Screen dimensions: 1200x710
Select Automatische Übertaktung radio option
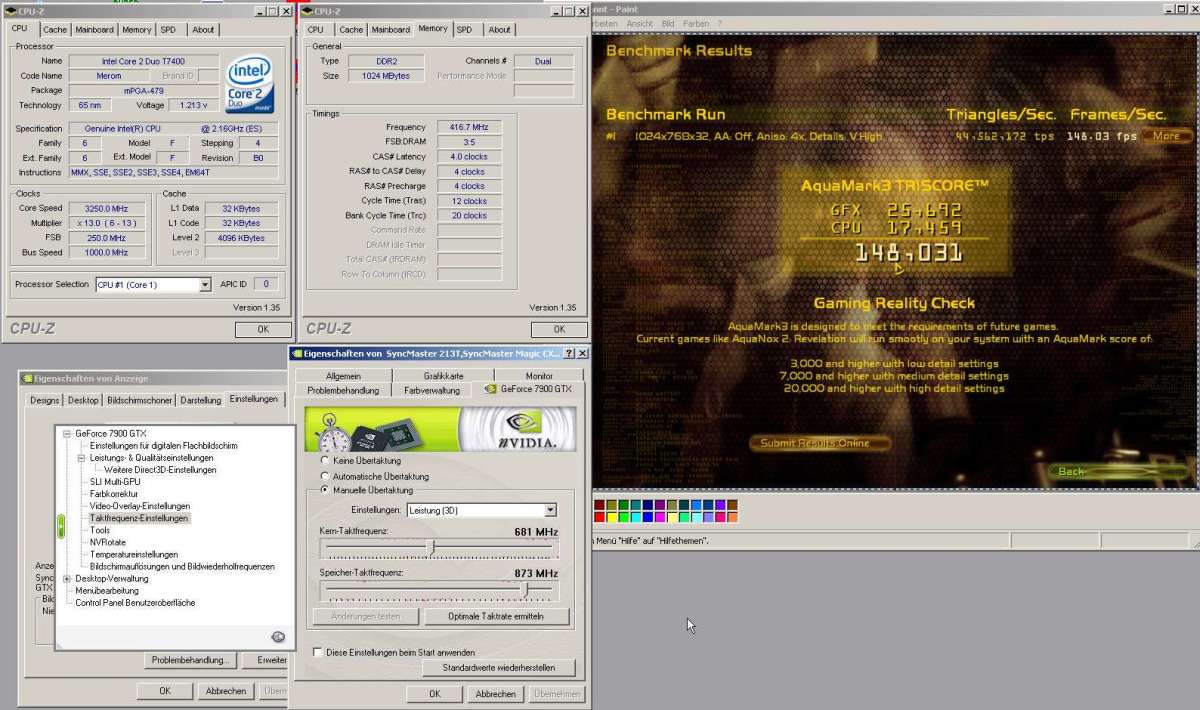pos(324,476)
